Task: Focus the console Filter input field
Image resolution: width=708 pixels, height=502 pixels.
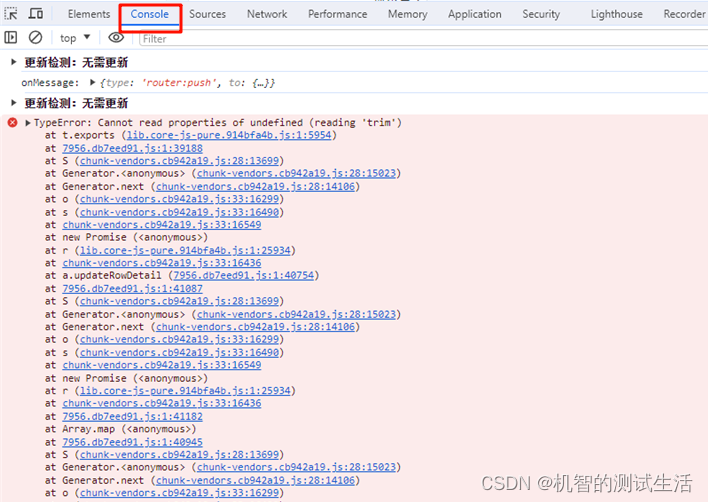Action: point(424,39)
